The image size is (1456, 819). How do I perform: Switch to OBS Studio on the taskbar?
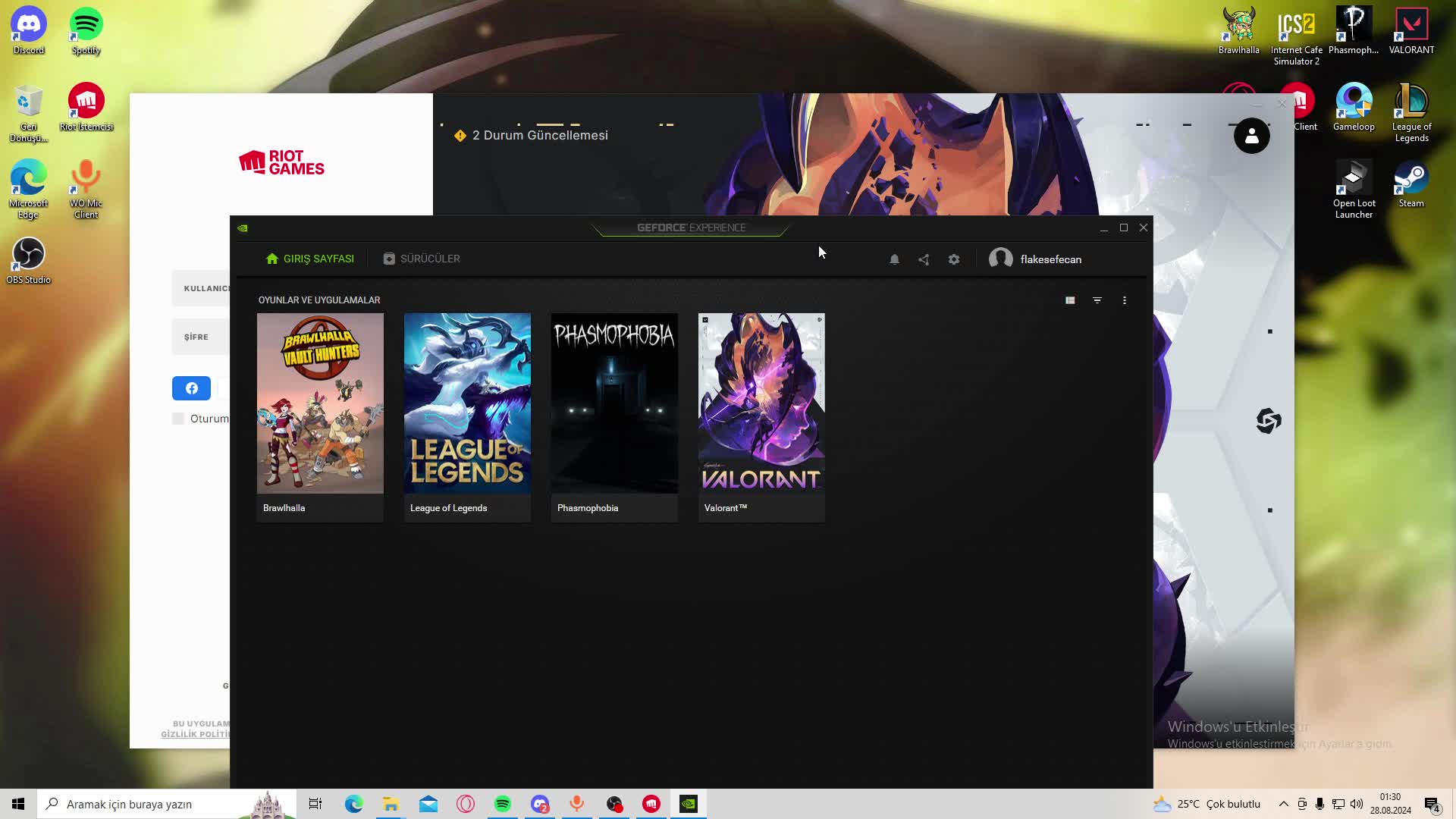click(x=614, y=804)
